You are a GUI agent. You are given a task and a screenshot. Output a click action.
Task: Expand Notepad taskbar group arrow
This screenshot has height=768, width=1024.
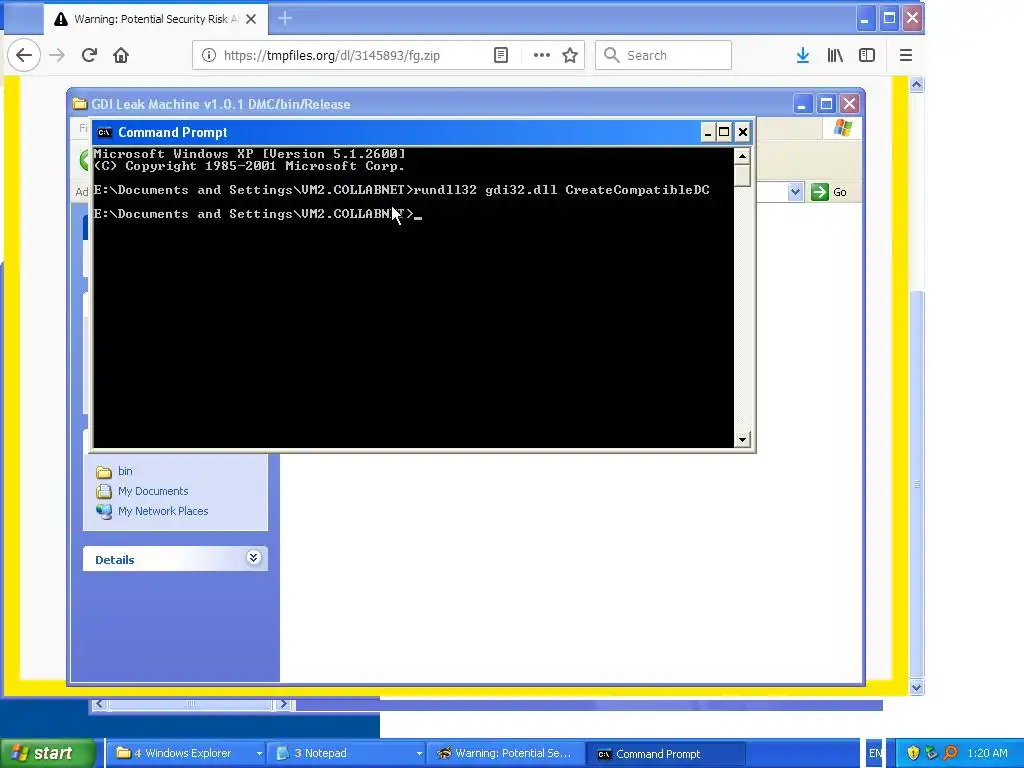[419, 753]
